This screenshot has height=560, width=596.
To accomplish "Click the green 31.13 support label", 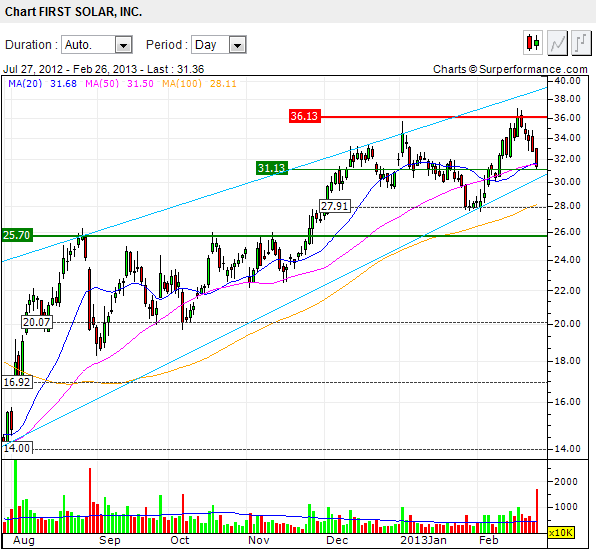I will tap(272, 168).
